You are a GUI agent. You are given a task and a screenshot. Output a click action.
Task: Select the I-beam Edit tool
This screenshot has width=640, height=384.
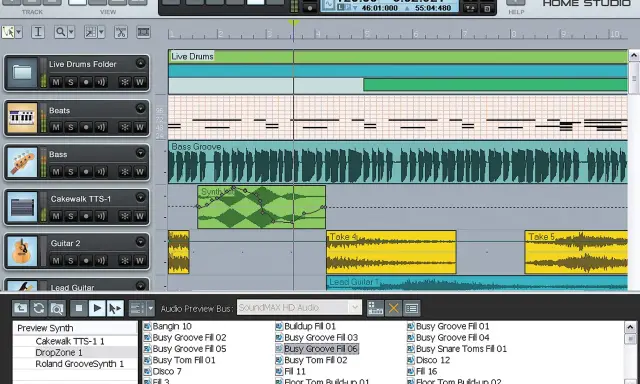coord(38,32)
